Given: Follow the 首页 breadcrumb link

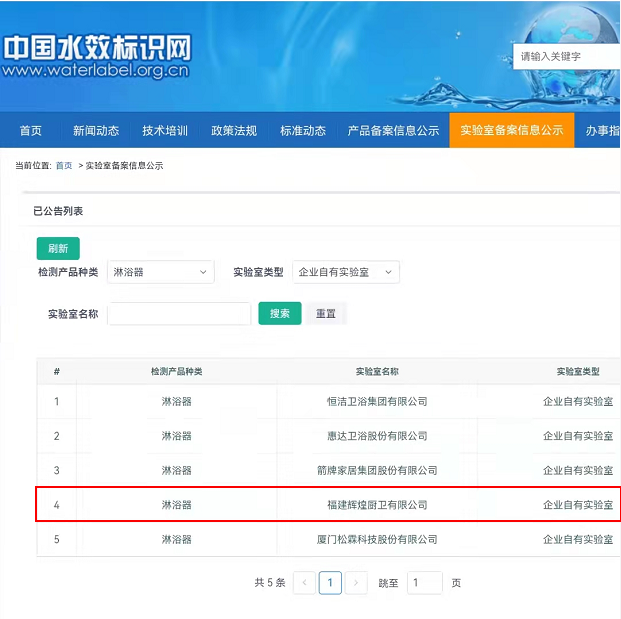Looking at the screenshot, I should click(x=64, y=166).
